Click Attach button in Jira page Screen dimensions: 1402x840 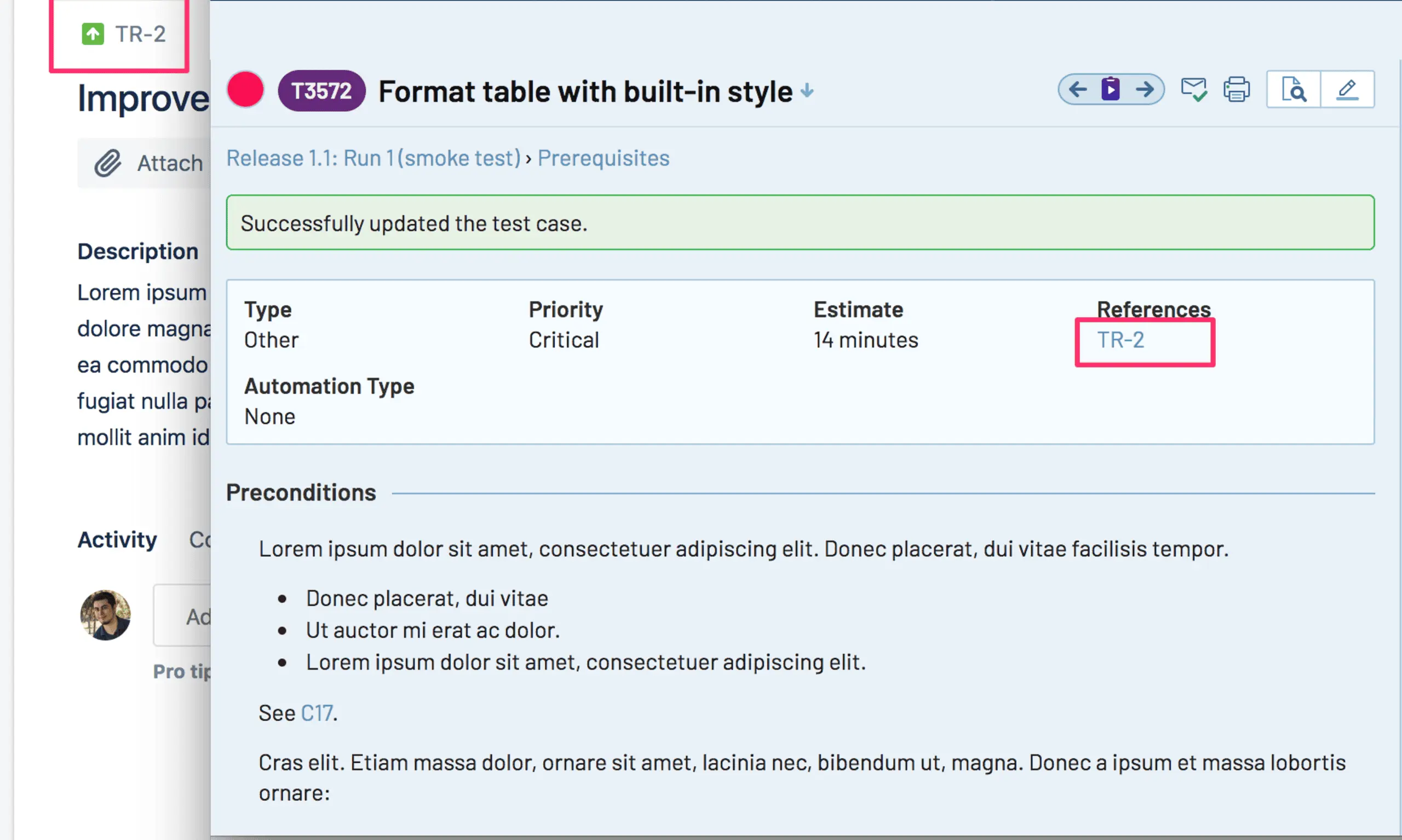click(x=144, y=163)
